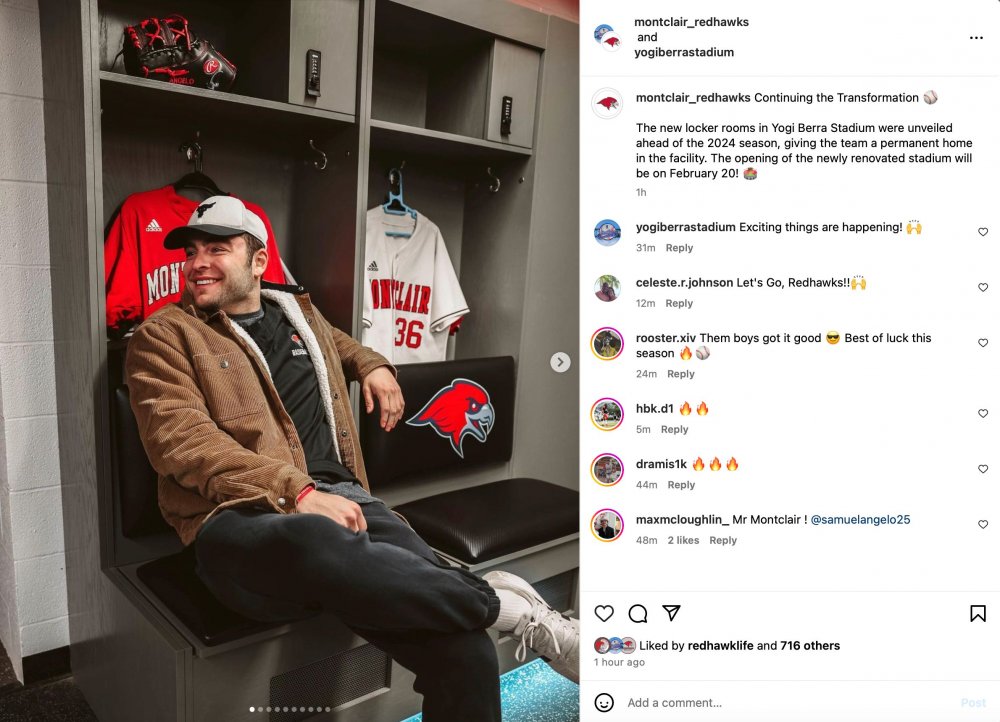Open the comment bubble icon
This screenshot has width=1000, height=722.
(638, 614)
